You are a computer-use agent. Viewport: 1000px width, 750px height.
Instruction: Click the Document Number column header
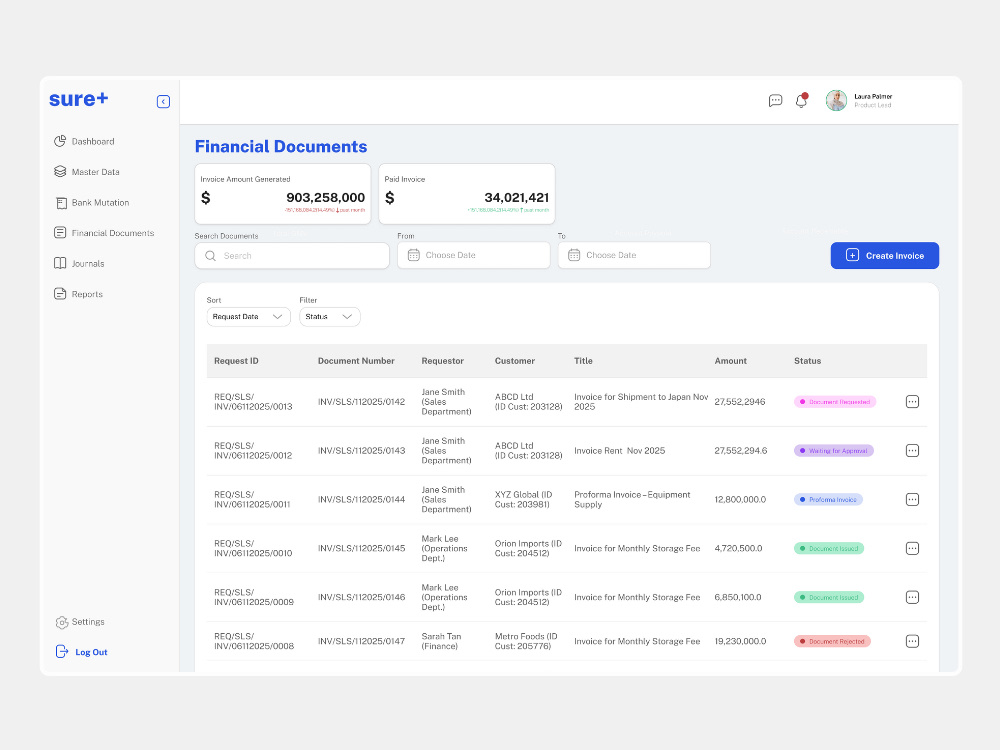(x=356, y=361)
